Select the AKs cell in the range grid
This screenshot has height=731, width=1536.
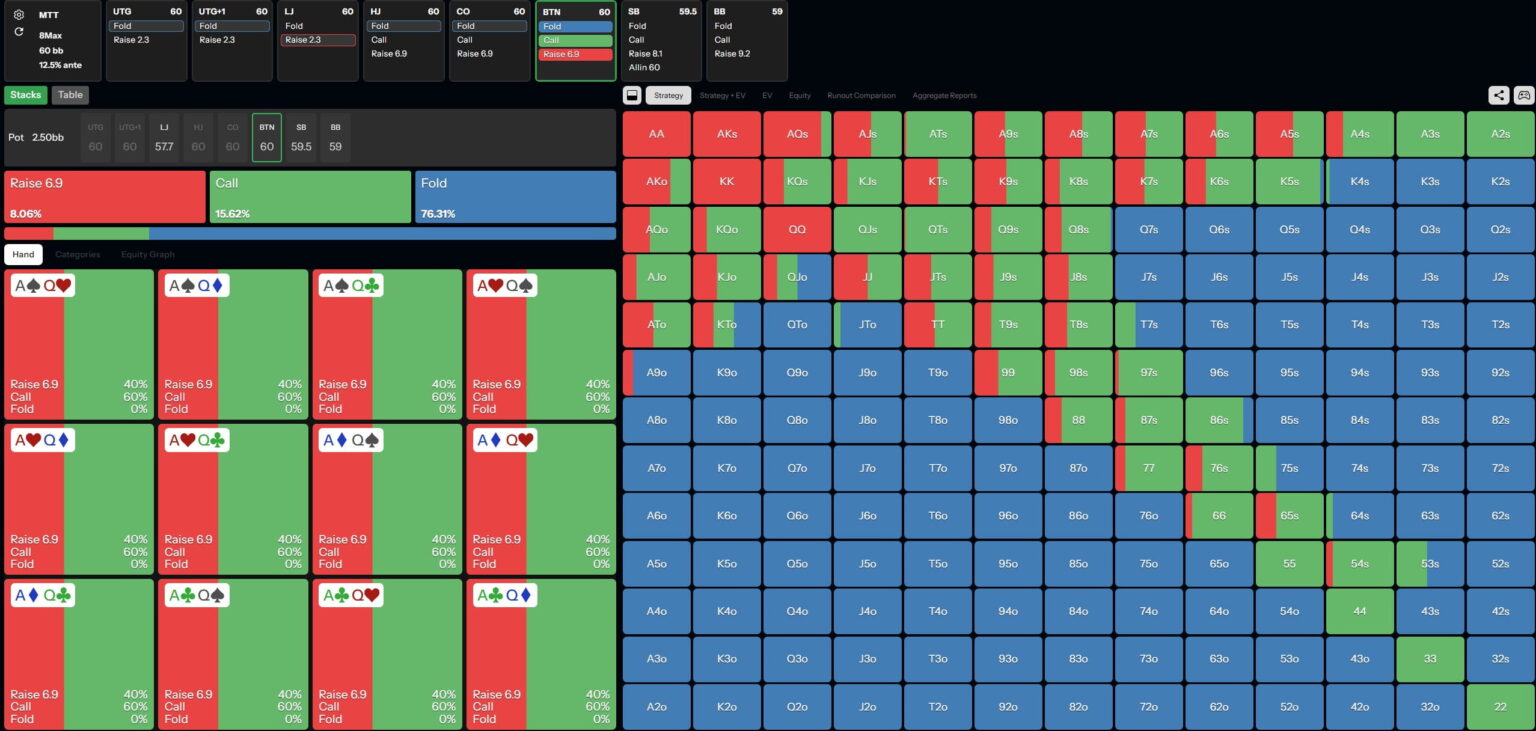coord(727,133)
